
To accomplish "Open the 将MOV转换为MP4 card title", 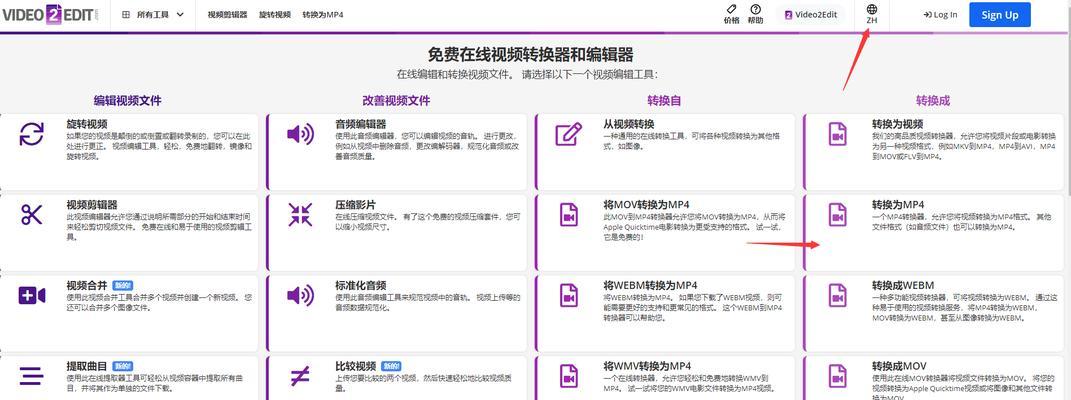I will [646, 205].
